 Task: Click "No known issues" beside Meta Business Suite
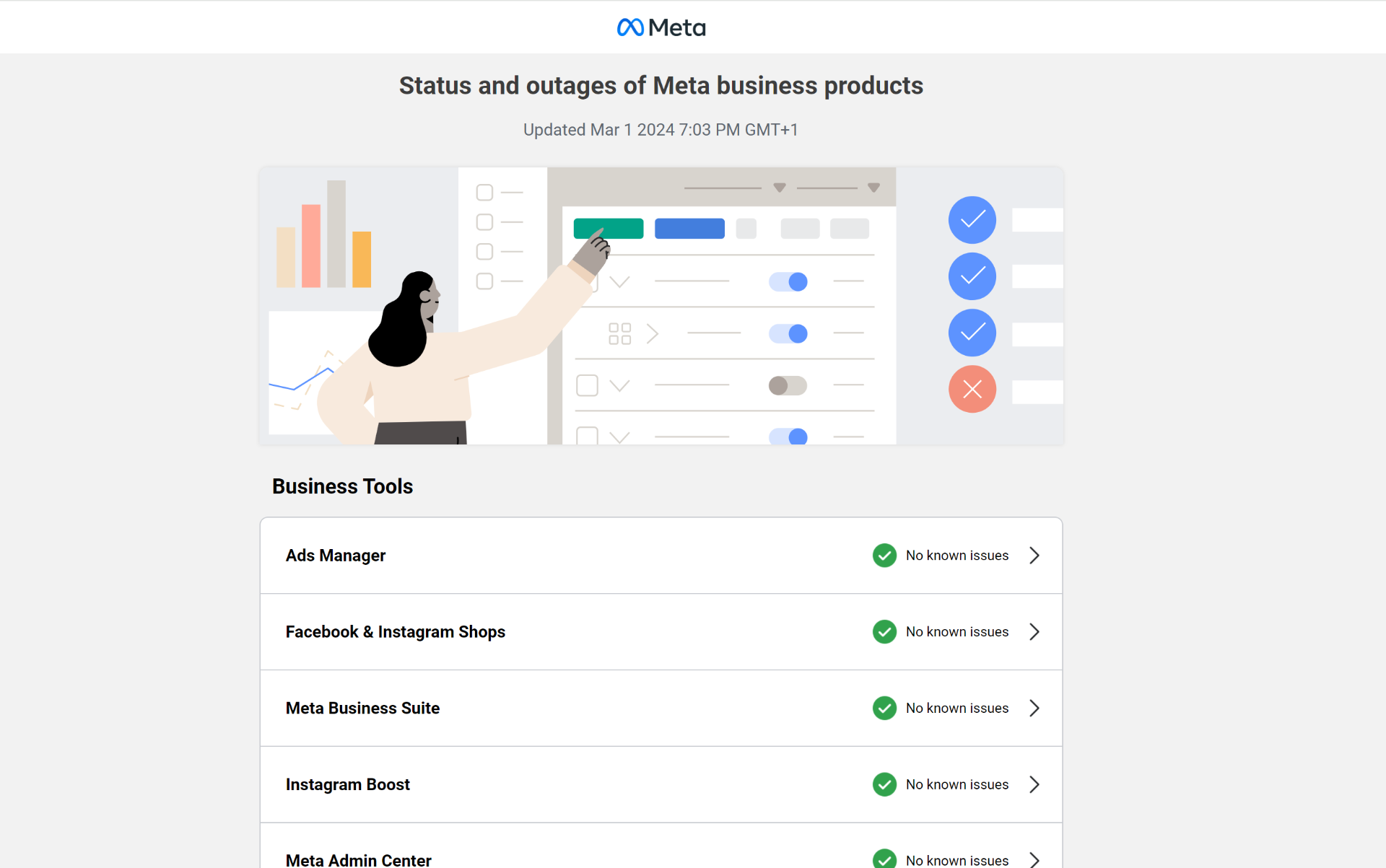pos(957,709)
